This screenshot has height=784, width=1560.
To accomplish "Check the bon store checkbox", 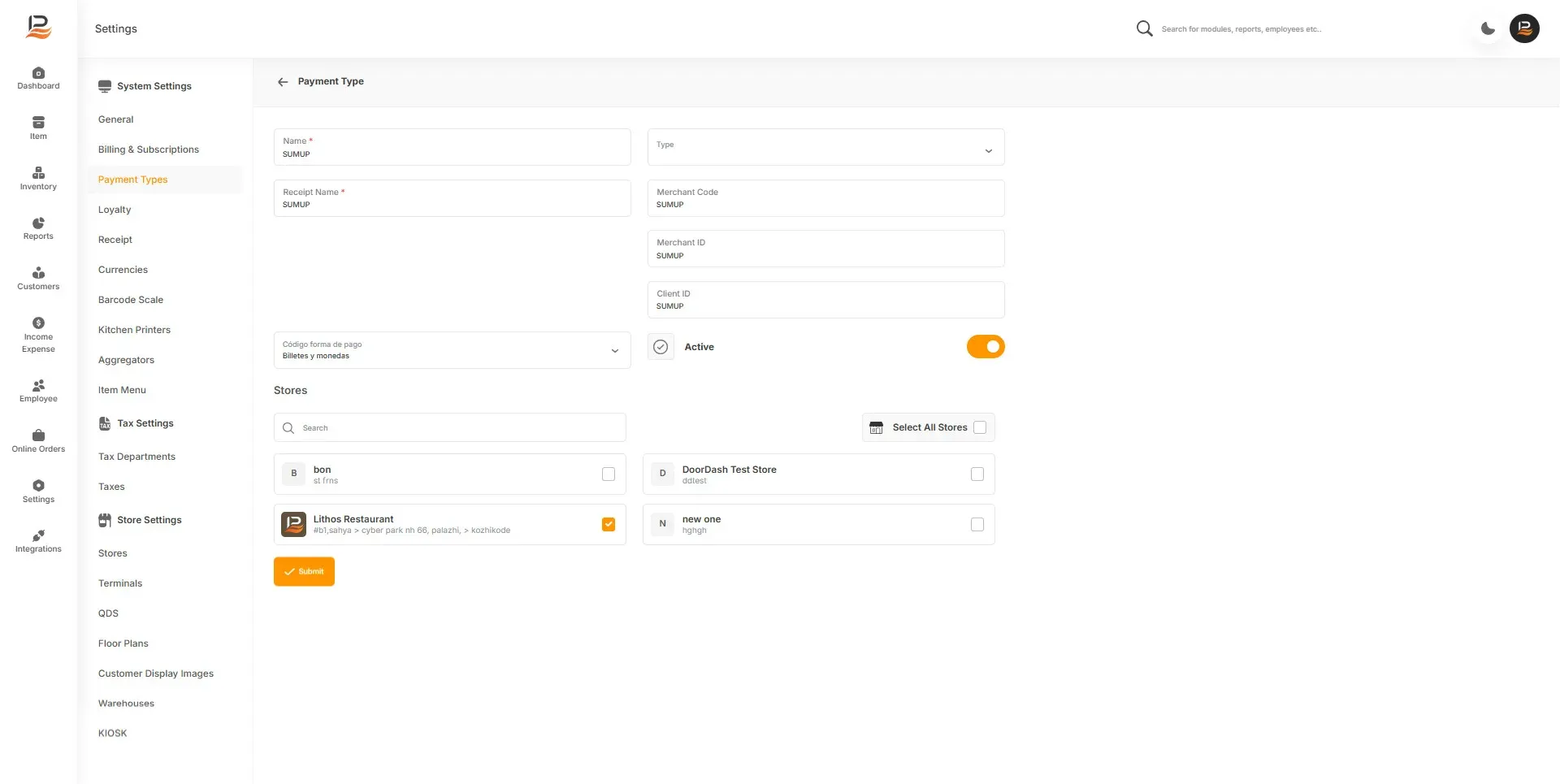I will pos(609,474).
